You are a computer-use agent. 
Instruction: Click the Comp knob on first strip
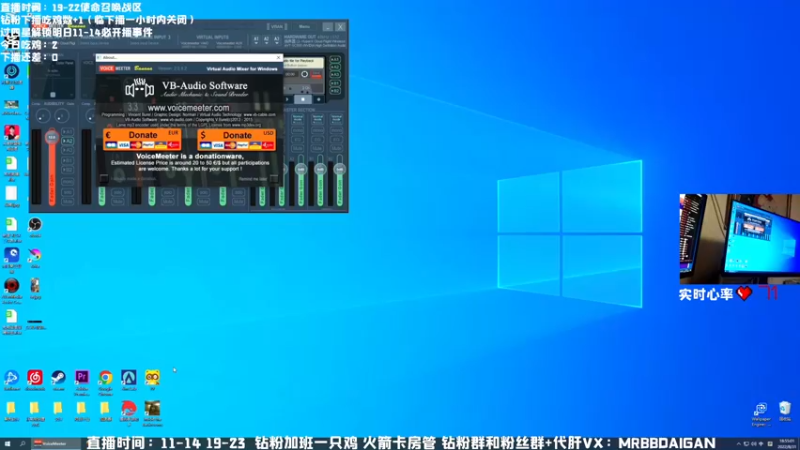click(x=43, y=117)
